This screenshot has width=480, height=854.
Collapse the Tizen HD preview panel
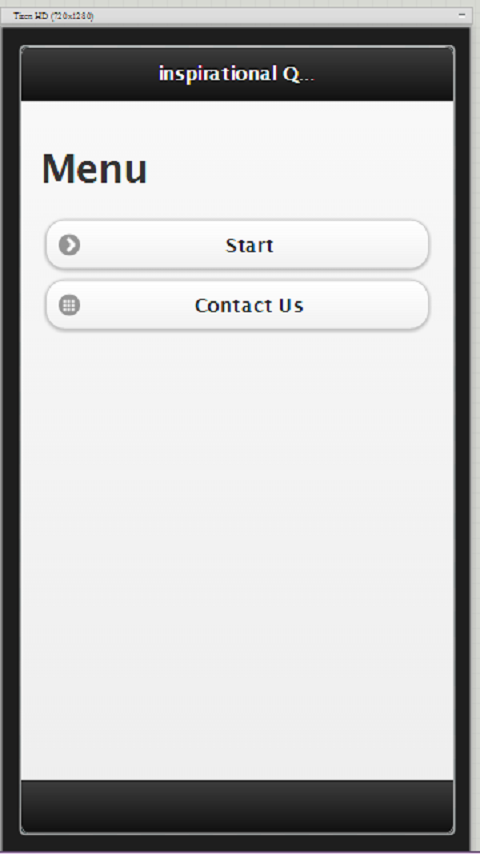(462, 15)
